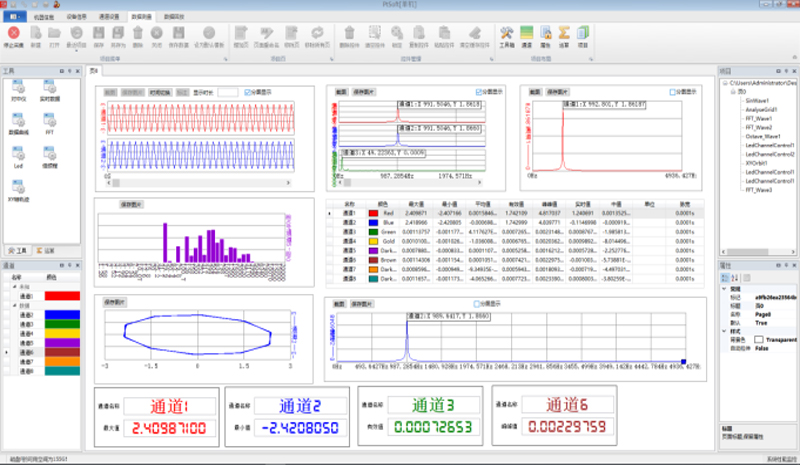800x465 pixels.
Task: Toggle the split-screen checkbox on the bottom spectrum chart
Action: [x=476, y=303]
